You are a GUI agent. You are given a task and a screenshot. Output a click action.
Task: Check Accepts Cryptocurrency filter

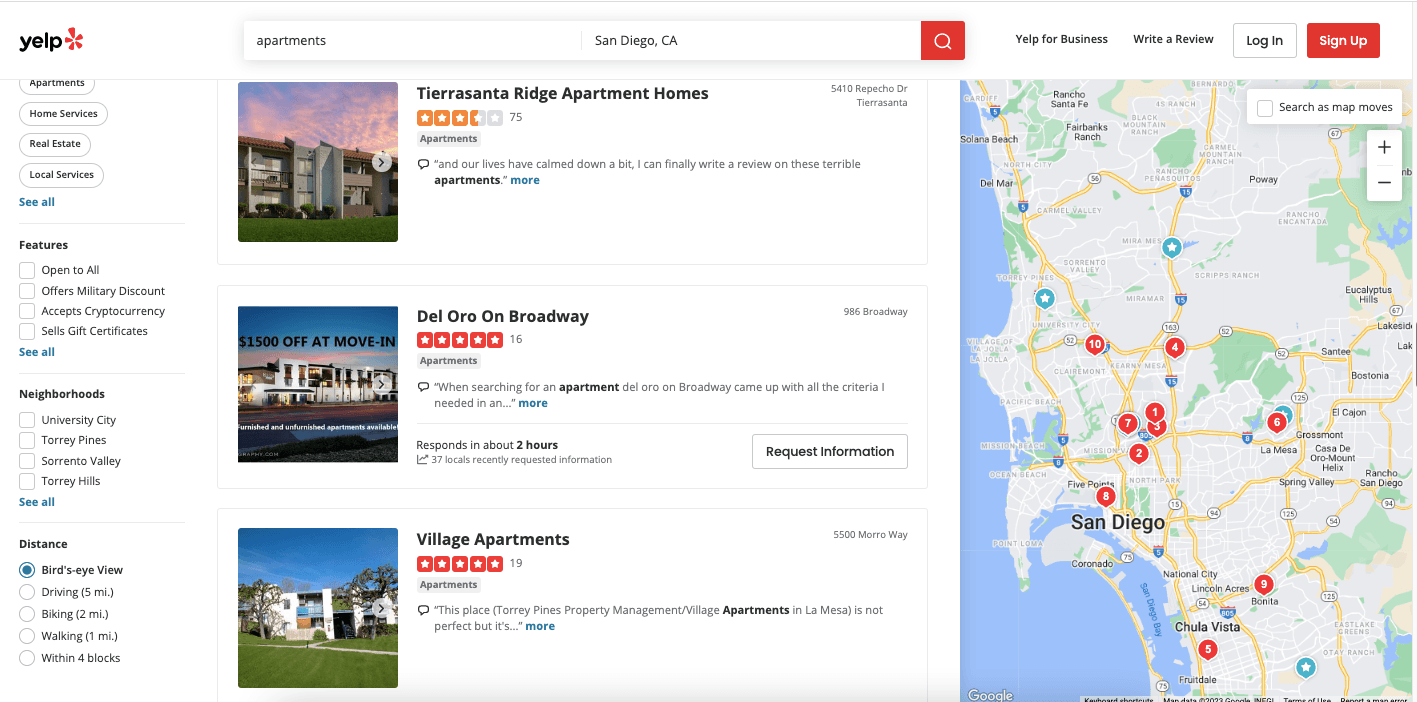[27, 311]
